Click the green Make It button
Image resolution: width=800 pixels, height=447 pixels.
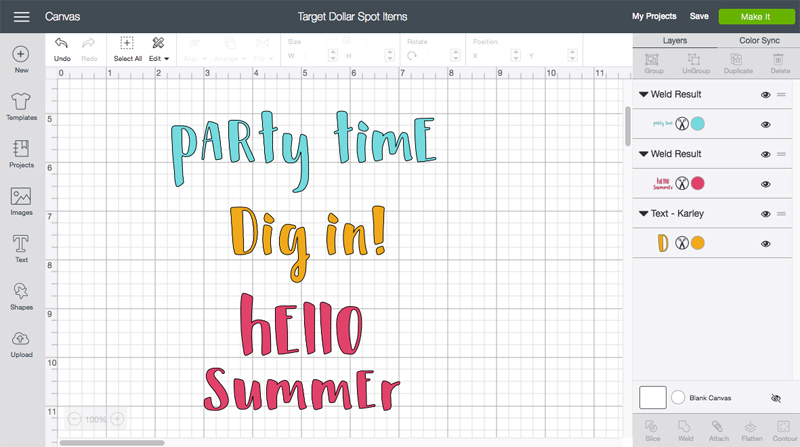[x=756, y=17]
